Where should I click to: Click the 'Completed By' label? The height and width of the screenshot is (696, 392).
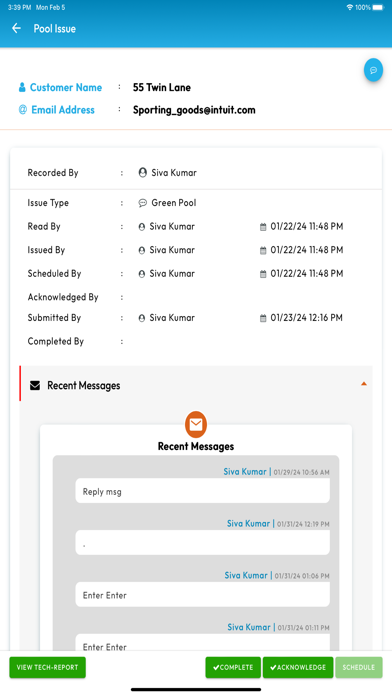(55, 341)
